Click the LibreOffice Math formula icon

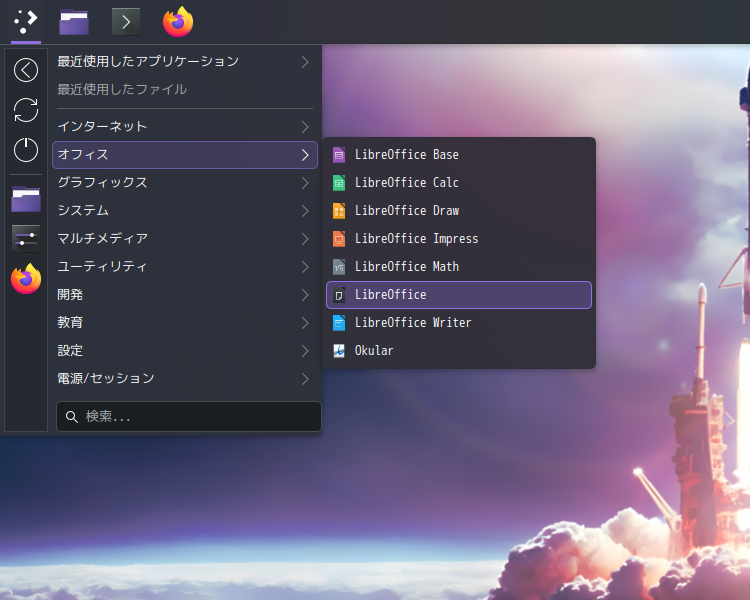point(339,267)
